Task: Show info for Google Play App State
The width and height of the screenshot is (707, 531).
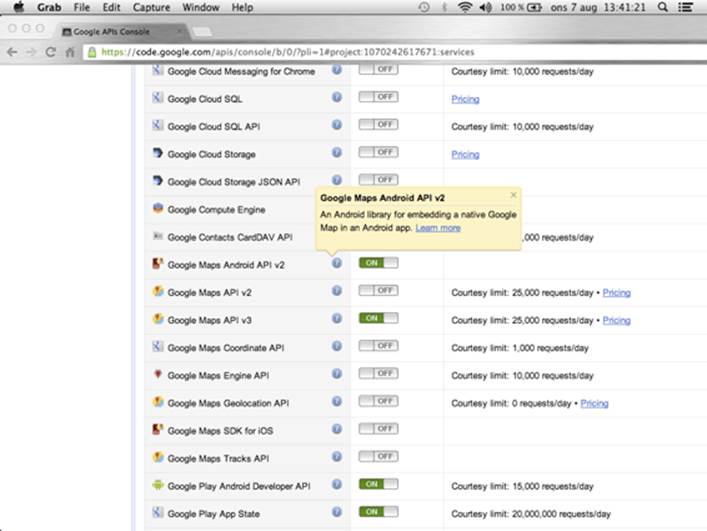Action: [x=337, y=512]
